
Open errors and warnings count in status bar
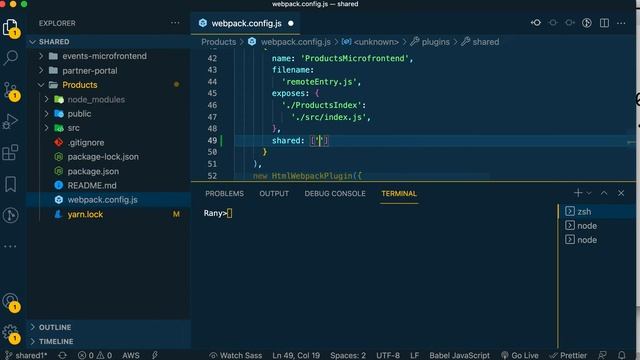pos(95,355)
